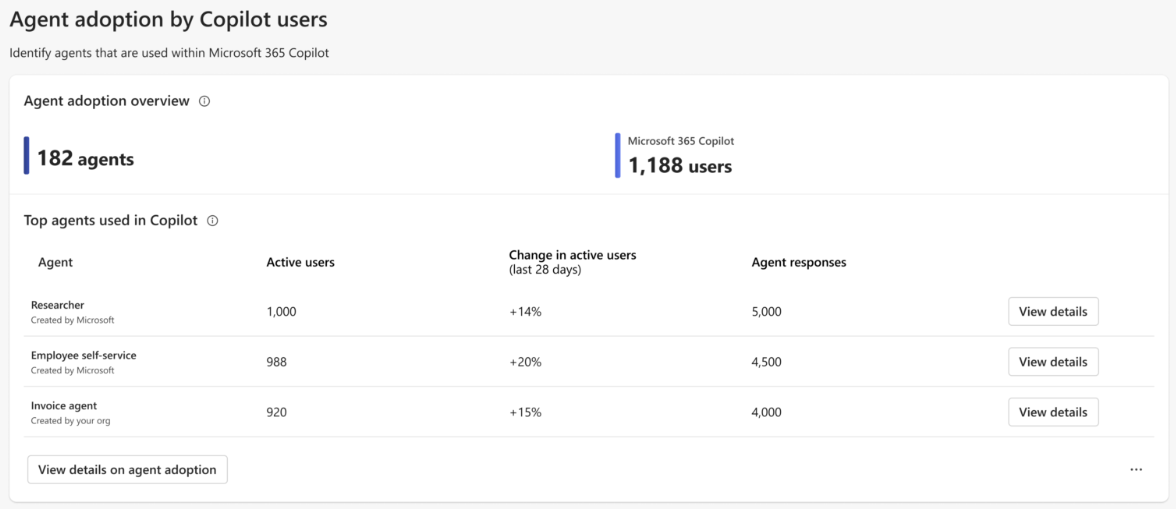View details for the Researcher agent

point(1052,311)
